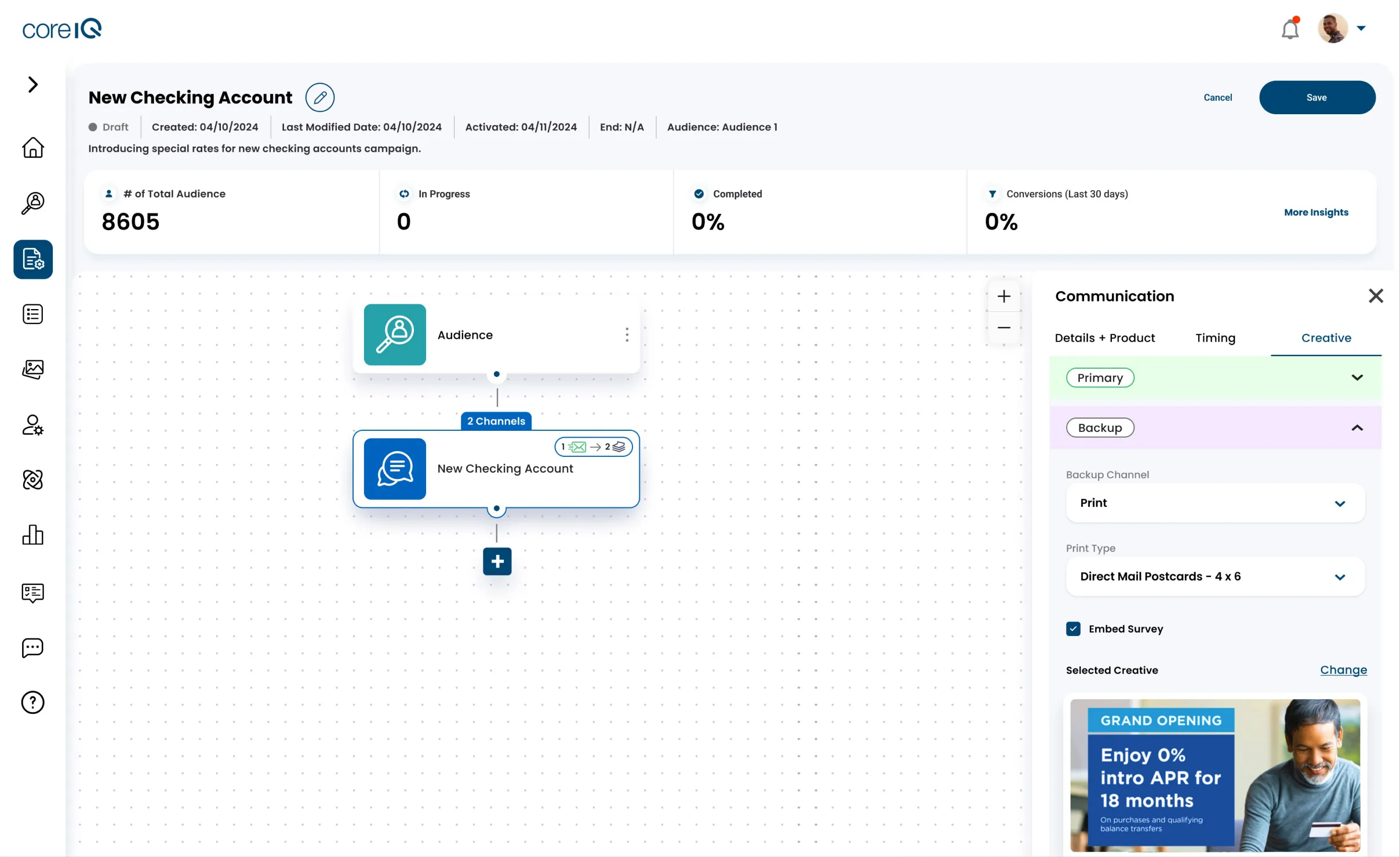Screen dimensions: 1400x857
Task: Switch to the Details + Product tab
Action: (1105, 338)
